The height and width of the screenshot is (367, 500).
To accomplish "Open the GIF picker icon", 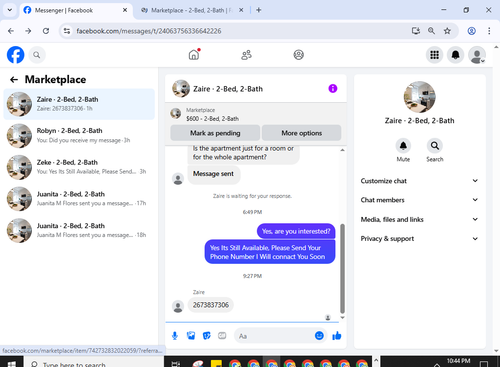I will coord(222,336).
